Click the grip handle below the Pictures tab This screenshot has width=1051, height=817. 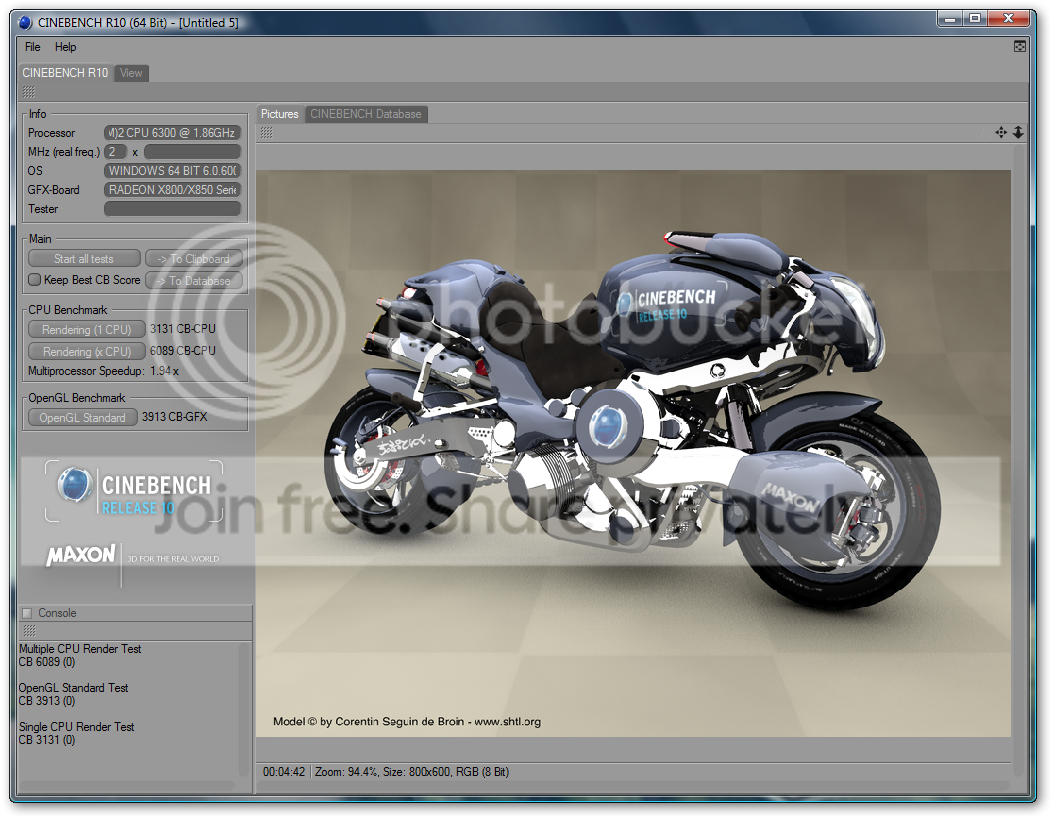[266, 133]
